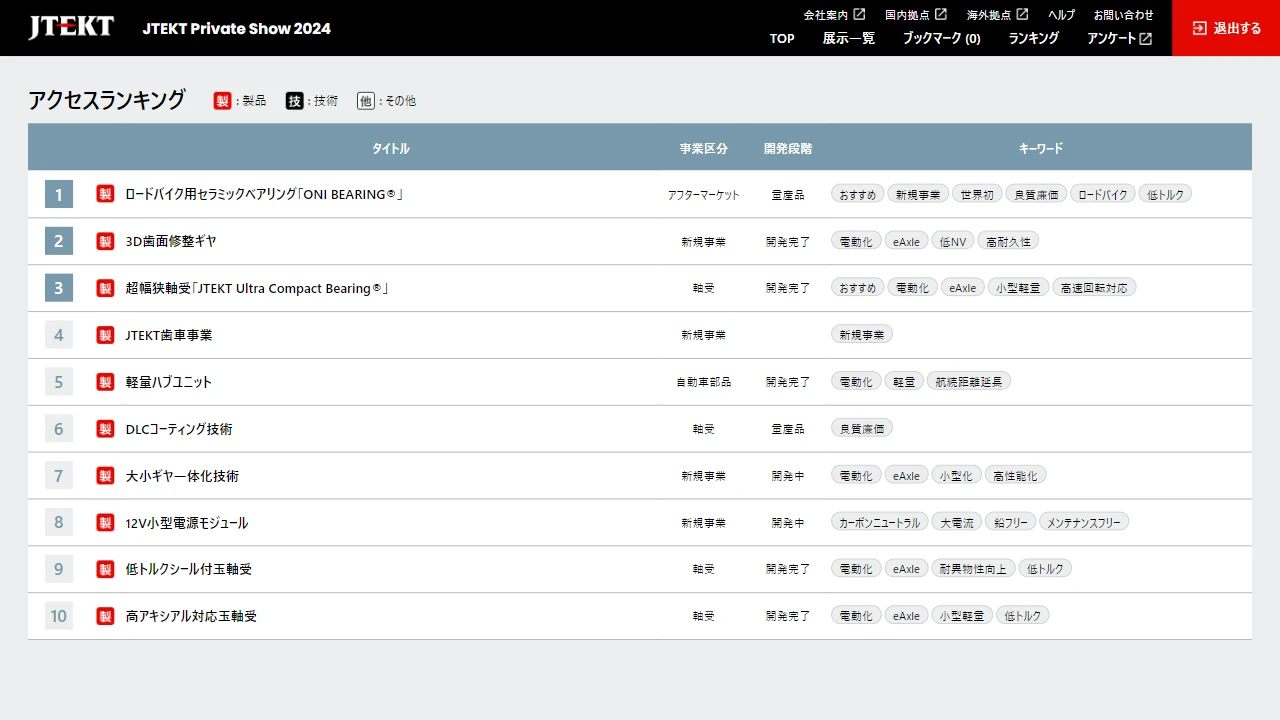
Task: Click the カーボンニュートラル keyword tag
Action: click(x=879, y=522)
